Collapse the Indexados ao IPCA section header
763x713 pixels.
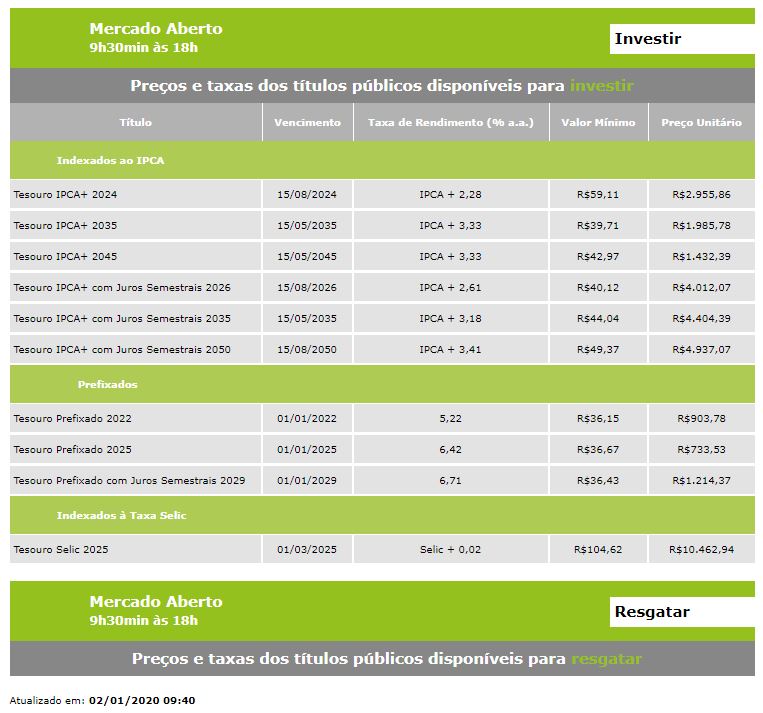coord(110,160)
